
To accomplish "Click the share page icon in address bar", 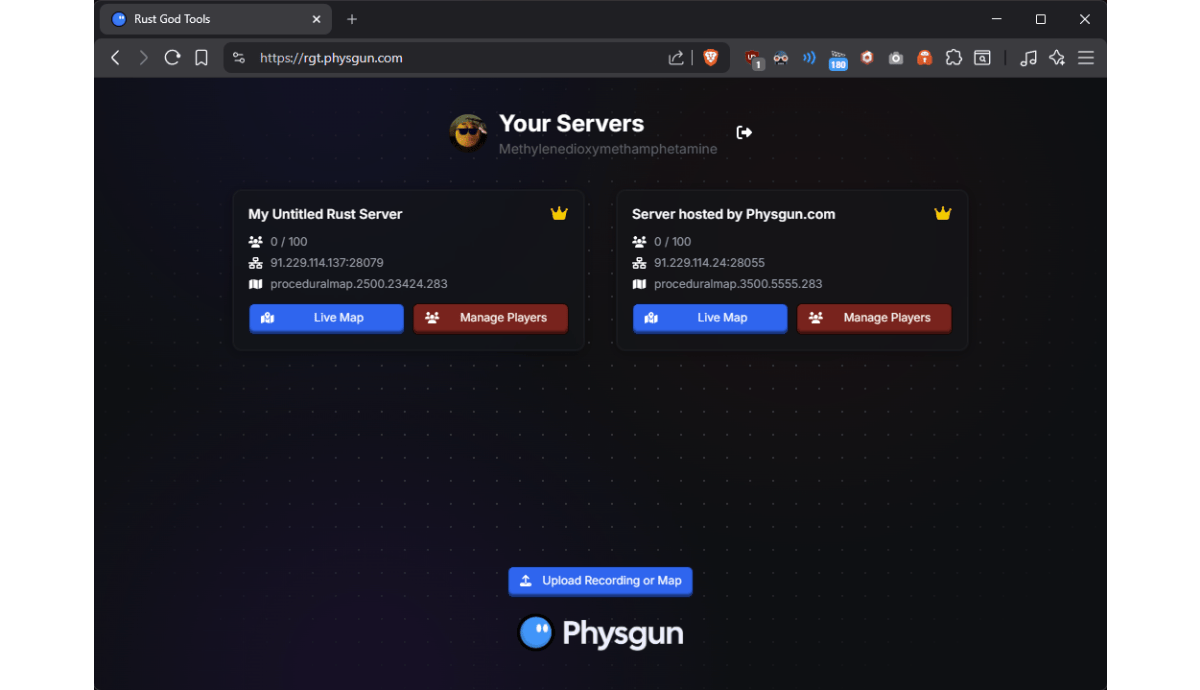I will (676, 58).
